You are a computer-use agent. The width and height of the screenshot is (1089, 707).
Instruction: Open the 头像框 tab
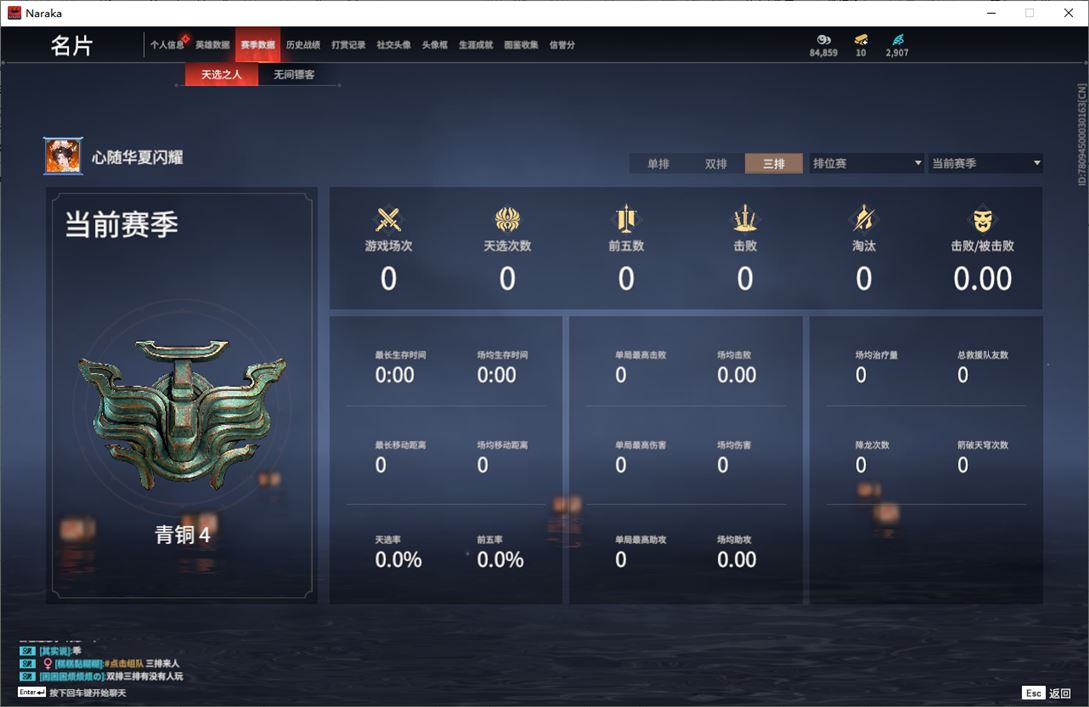pyautogui.click(x=434, y=45)
